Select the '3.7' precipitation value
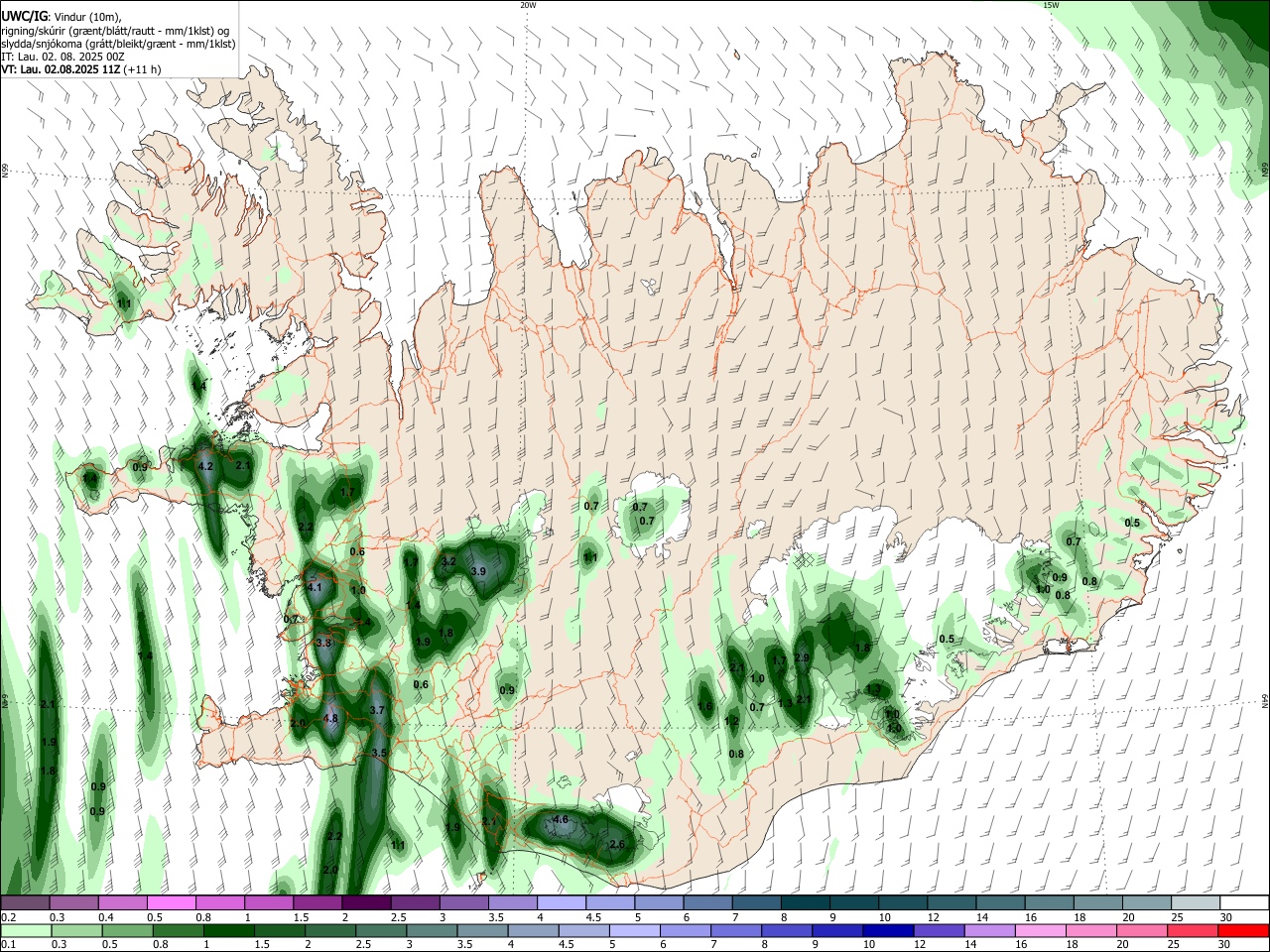1270x952 pixels. coord(377,711)
